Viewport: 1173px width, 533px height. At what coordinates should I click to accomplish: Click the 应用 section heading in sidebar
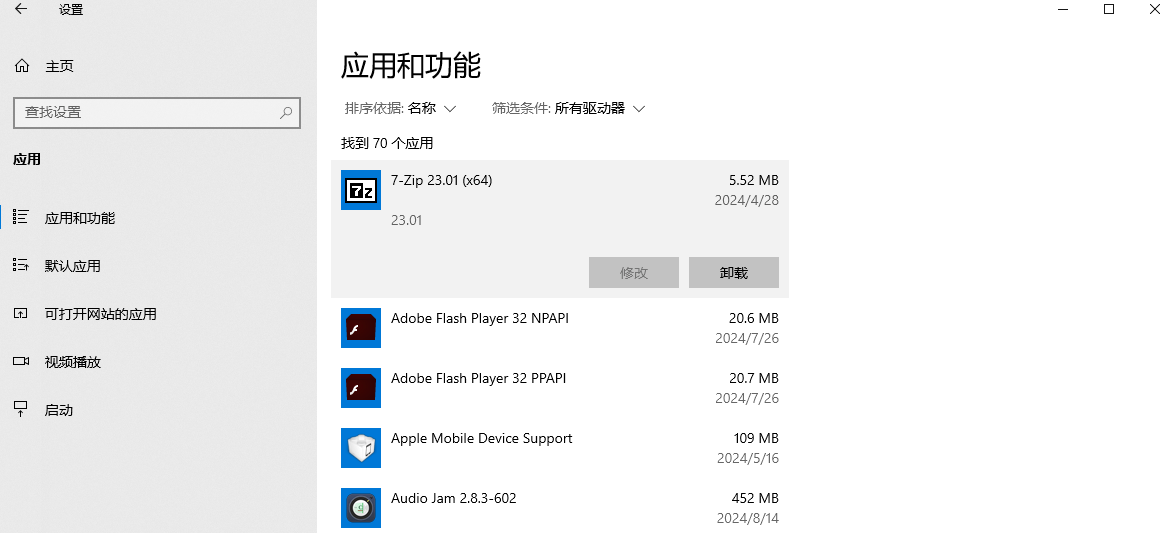[27, 159]
